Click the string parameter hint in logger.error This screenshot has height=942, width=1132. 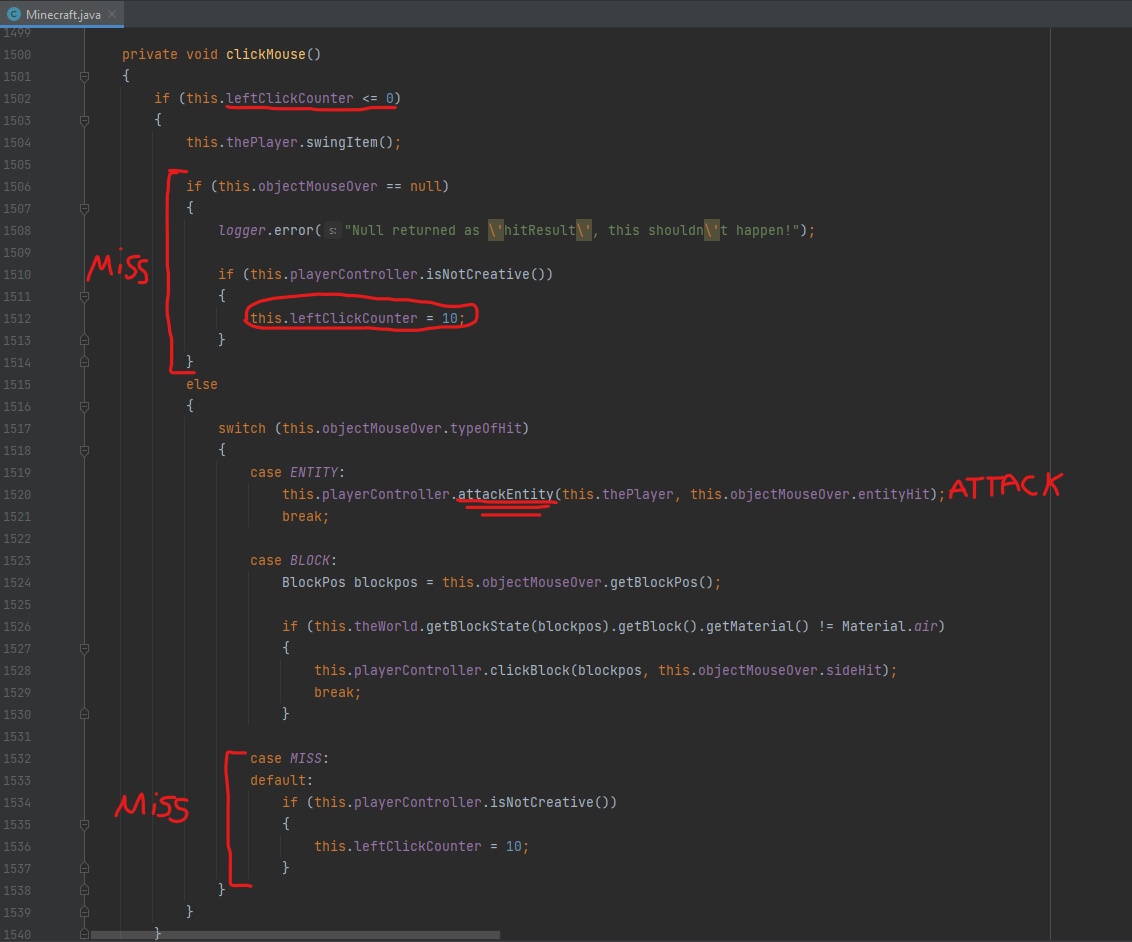[333, 231]
